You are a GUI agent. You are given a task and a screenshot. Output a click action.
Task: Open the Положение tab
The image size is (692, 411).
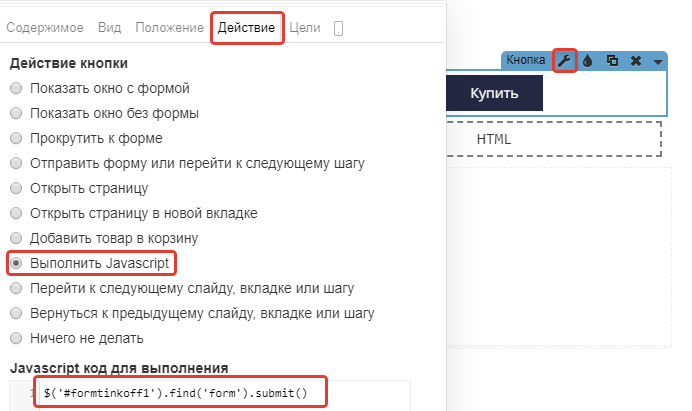169,27
